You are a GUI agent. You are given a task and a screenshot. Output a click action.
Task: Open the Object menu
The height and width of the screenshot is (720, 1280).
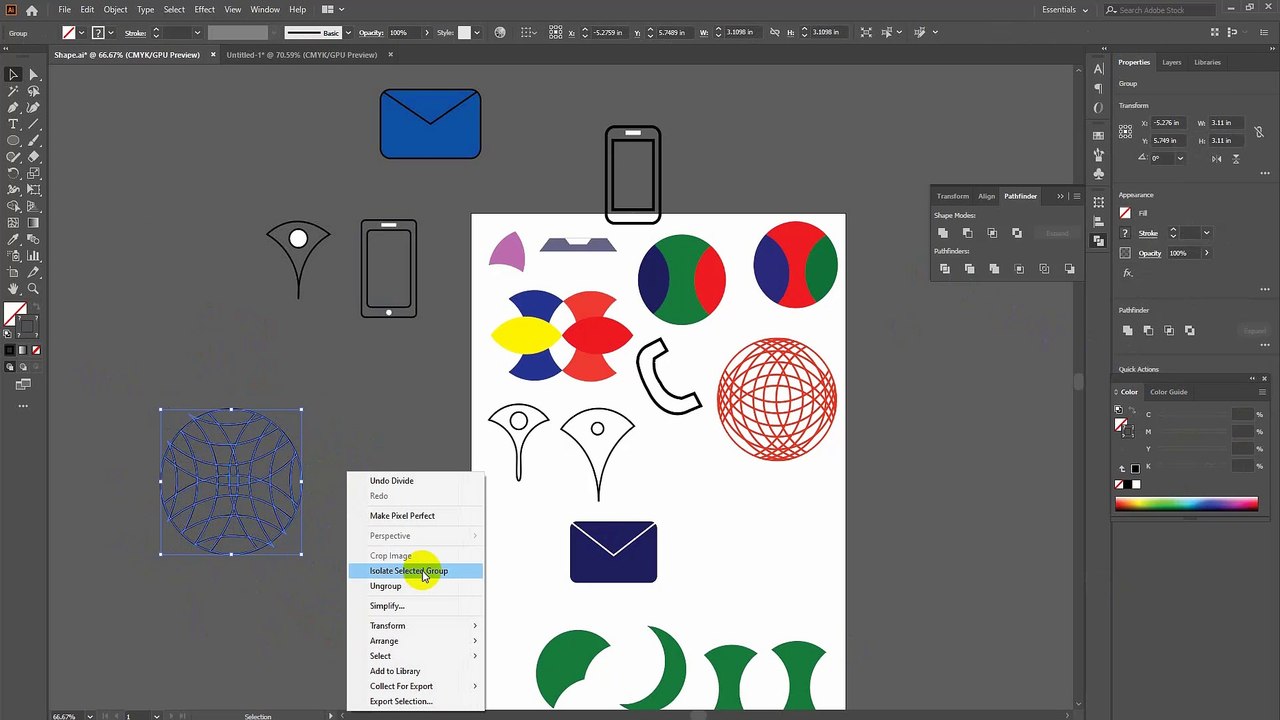115,10
